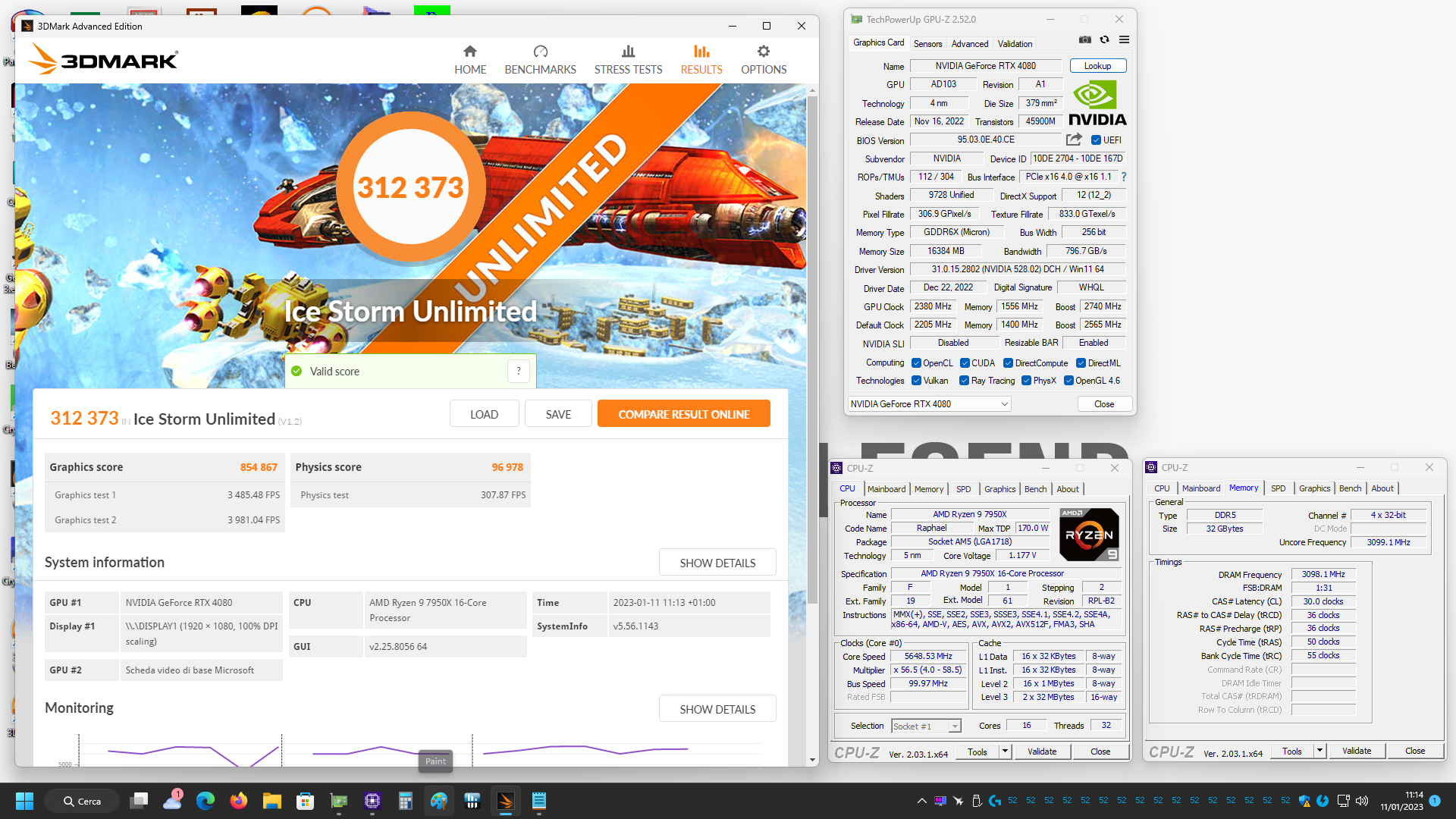Switch to GPU-Z via its taskbar icon
The width and height of the screenshot is (1456, 819).
point(339,801)
